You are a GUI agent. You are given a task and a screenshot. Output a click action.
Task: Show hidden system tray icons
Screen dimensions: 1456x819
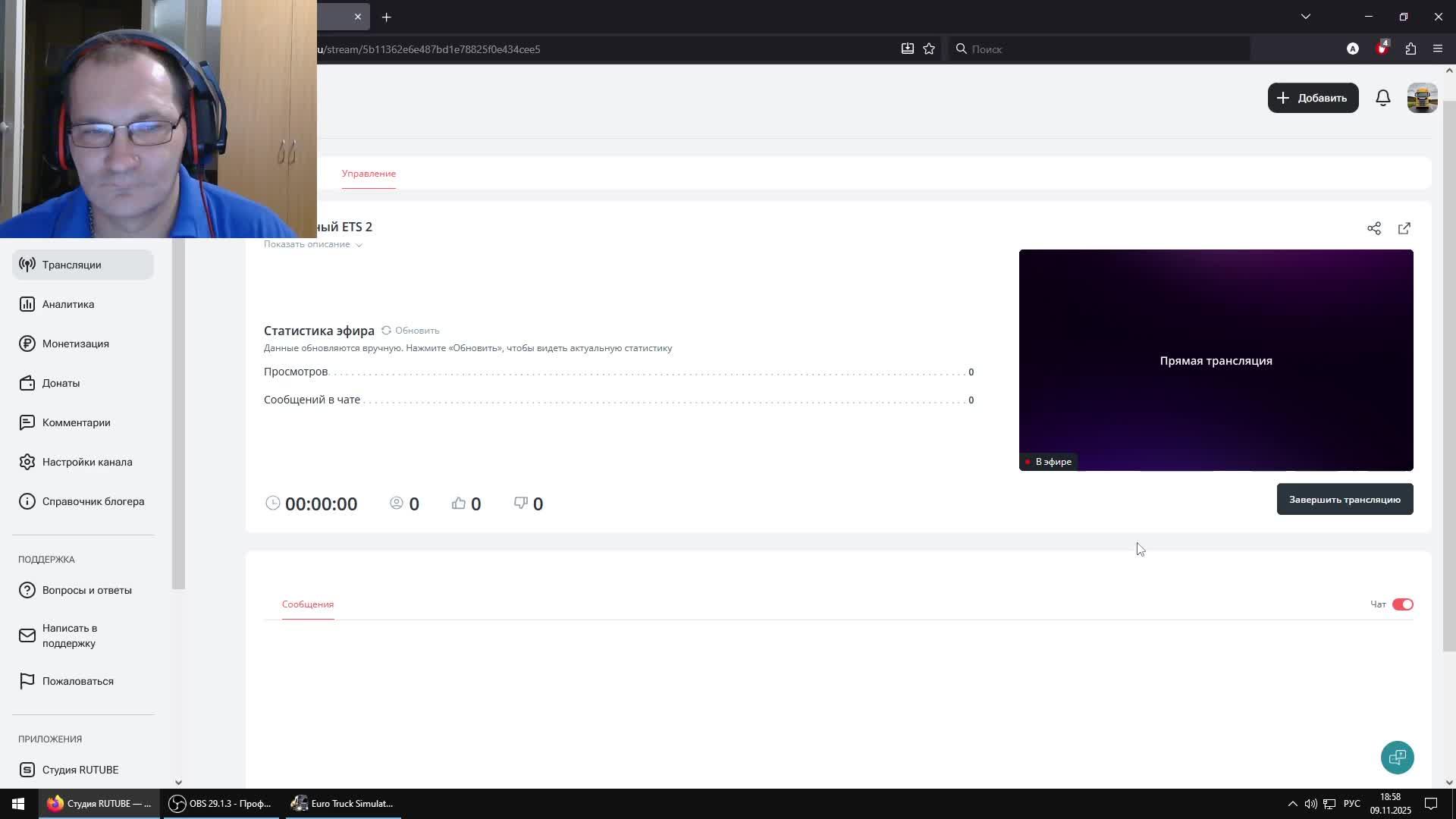pos(1292,804)
